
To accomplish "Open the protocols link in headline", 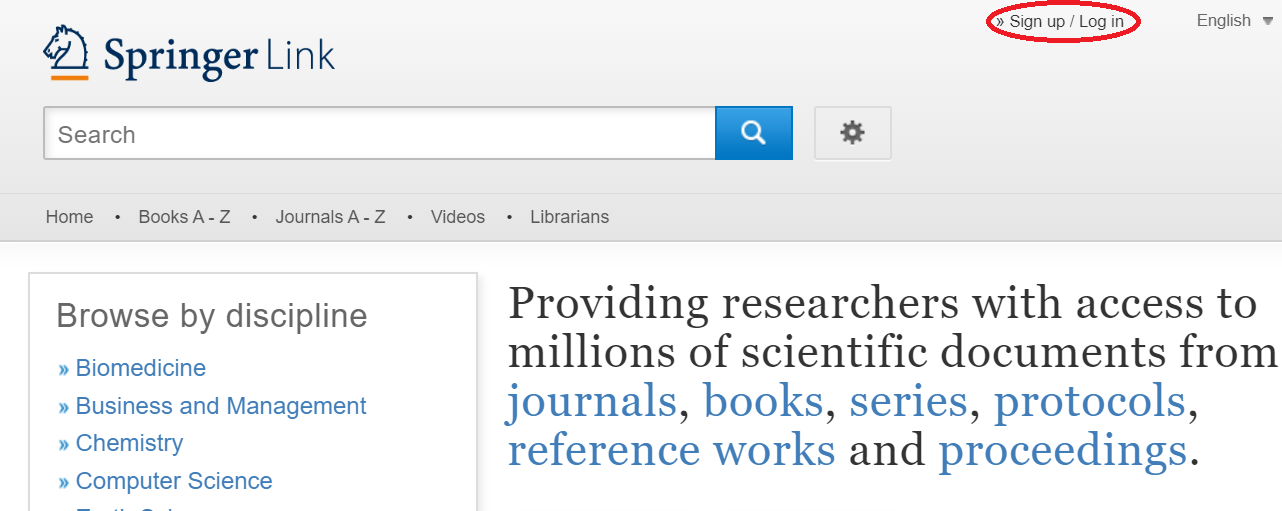I will (1088, 402).
